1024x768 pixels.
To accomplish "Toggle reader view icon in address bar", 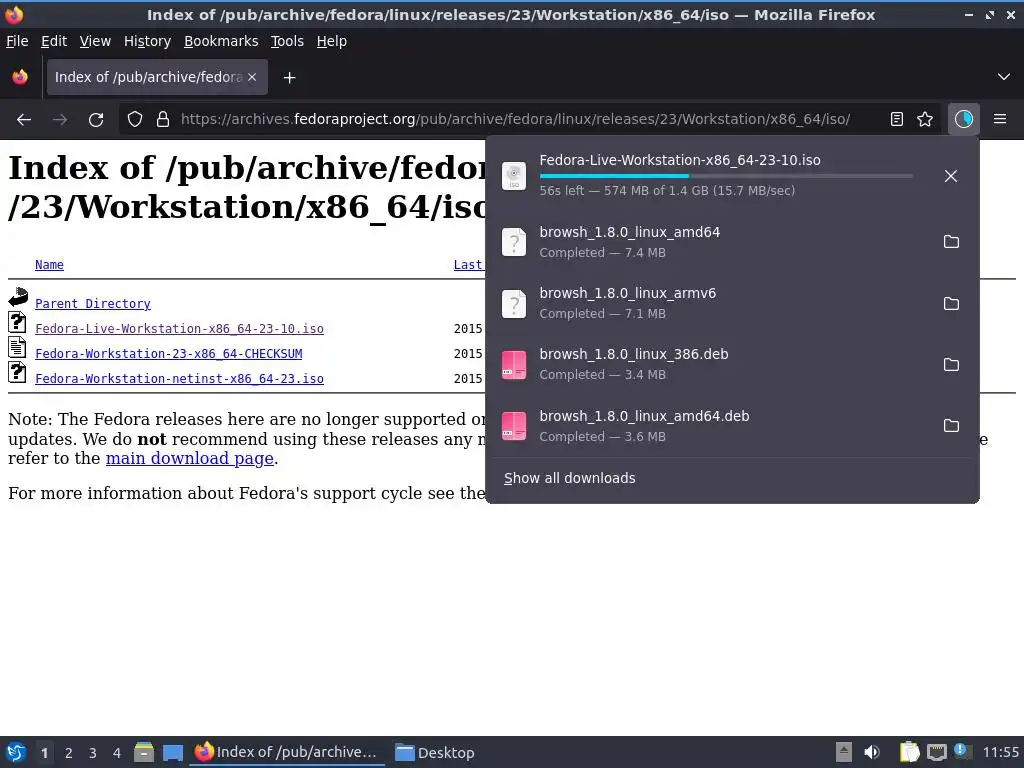I will 897,120.
